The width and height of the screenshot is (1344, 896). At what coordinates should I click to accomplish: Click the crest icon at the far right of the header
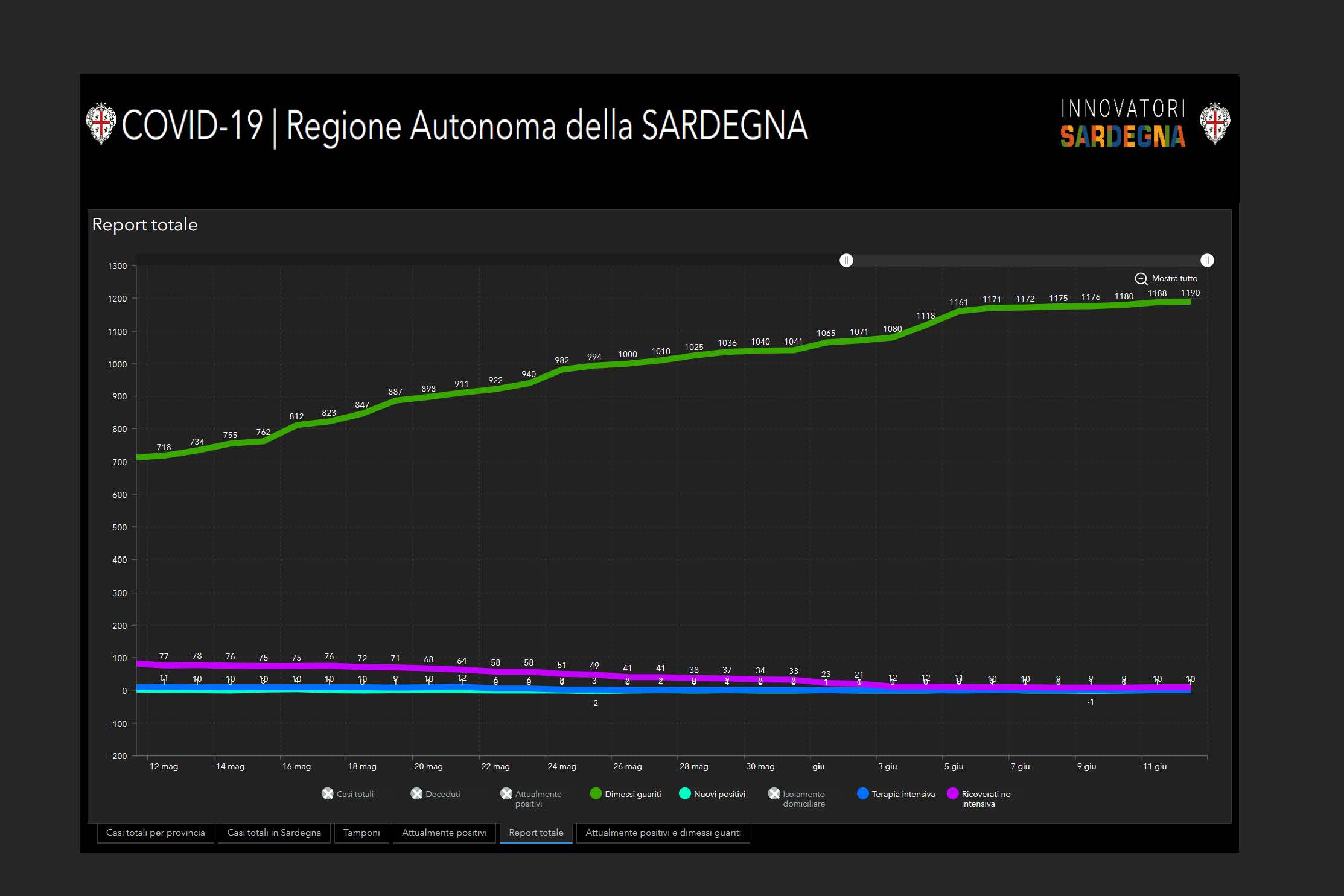1214,124
